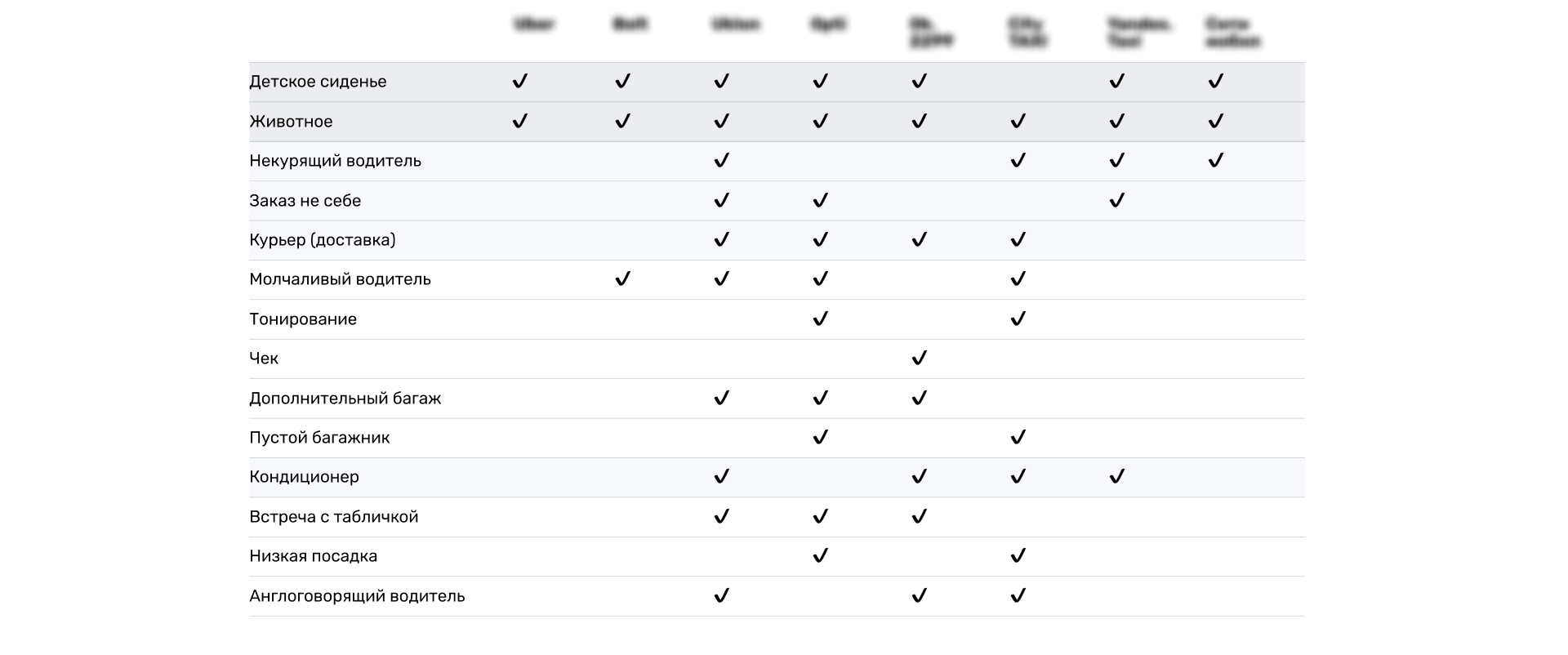
Task: Click the first checkmark in Молчаливый водитель row
Action: 622,278
